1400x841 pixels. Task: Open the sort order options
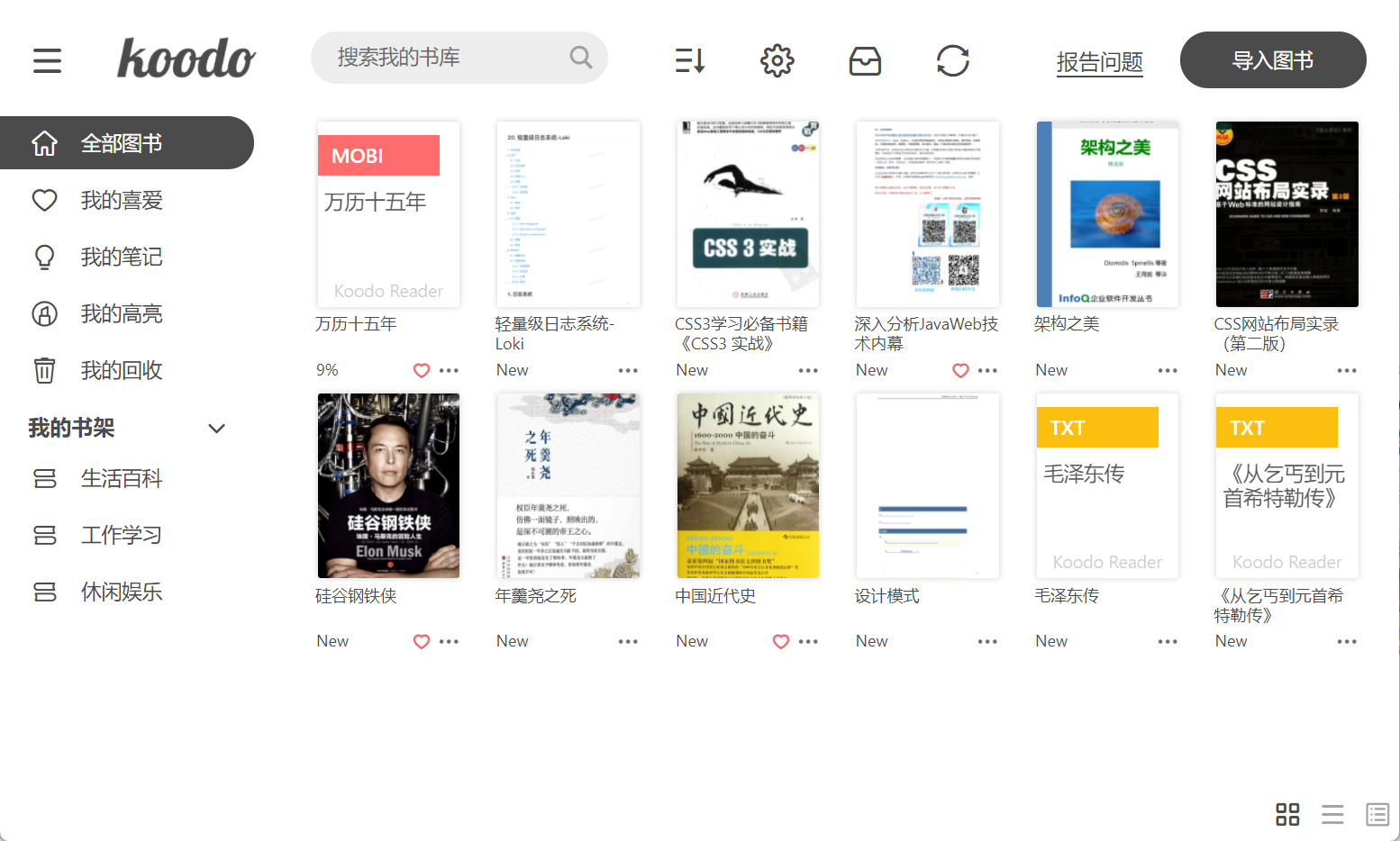tap(689, 60)
